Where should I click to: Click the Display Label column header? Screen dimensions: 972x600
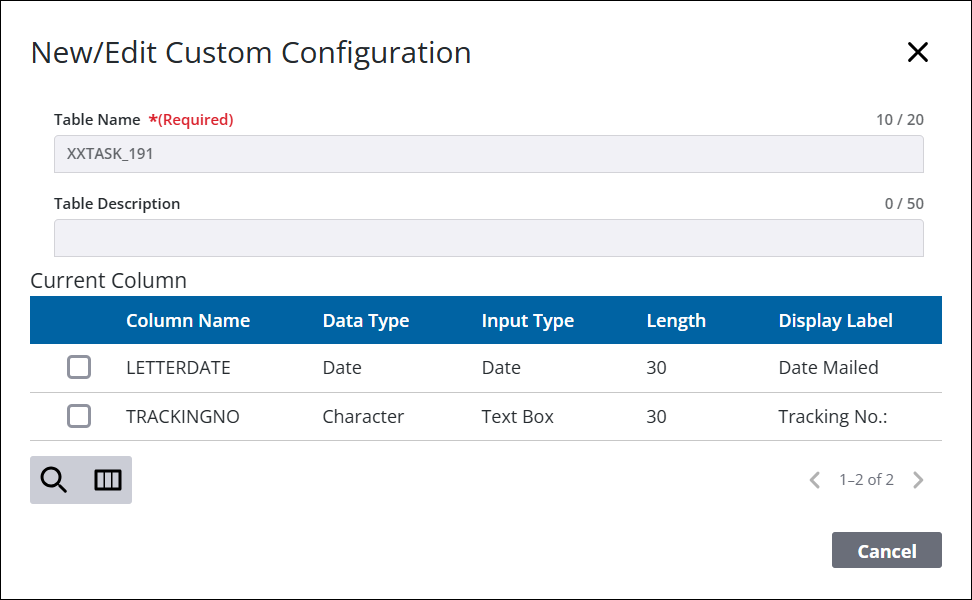click(x=836, y=320)
